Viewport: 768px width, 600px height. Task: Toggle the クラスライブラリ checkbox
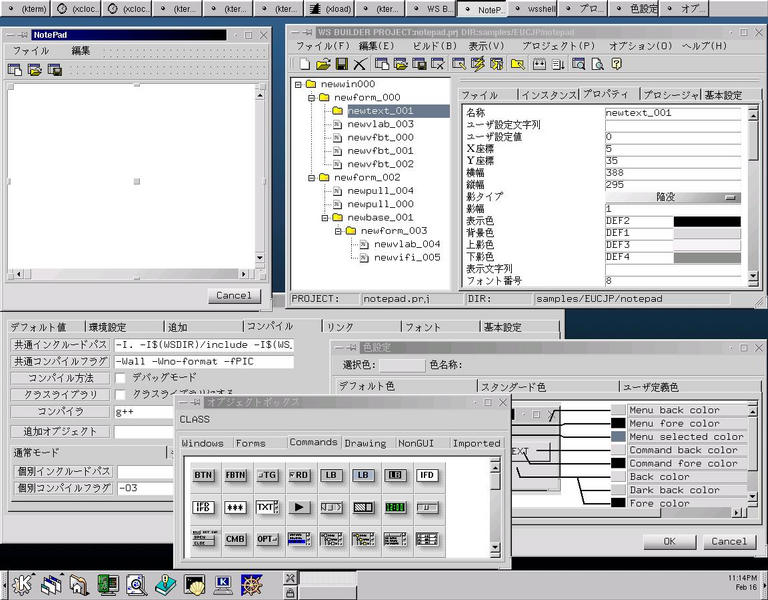coord(121,394)
